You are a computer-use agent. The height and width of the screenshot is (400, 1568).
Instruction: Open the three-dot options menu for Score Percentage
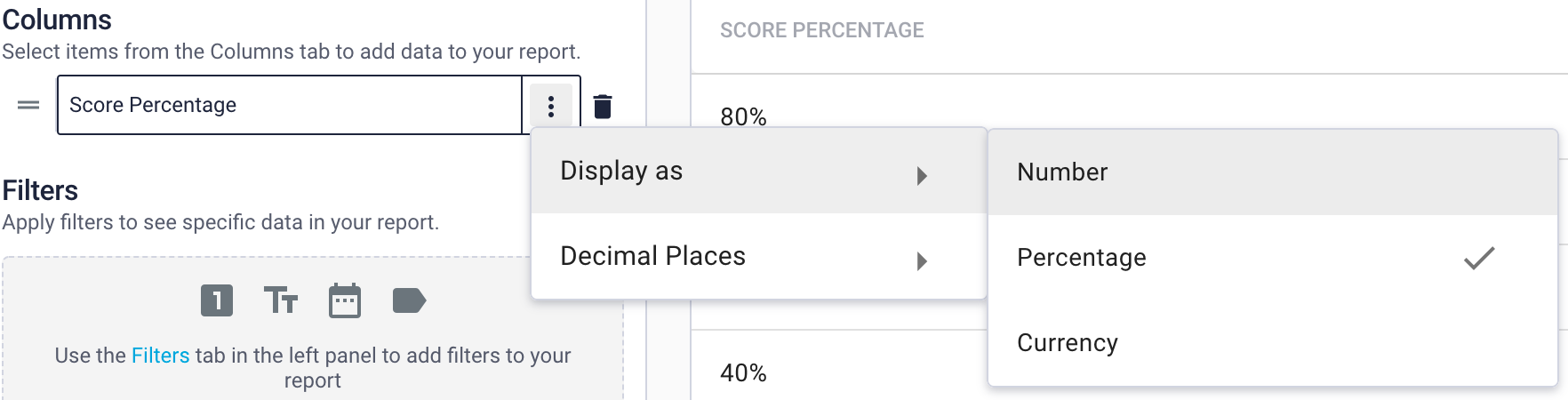pos(551,107)
